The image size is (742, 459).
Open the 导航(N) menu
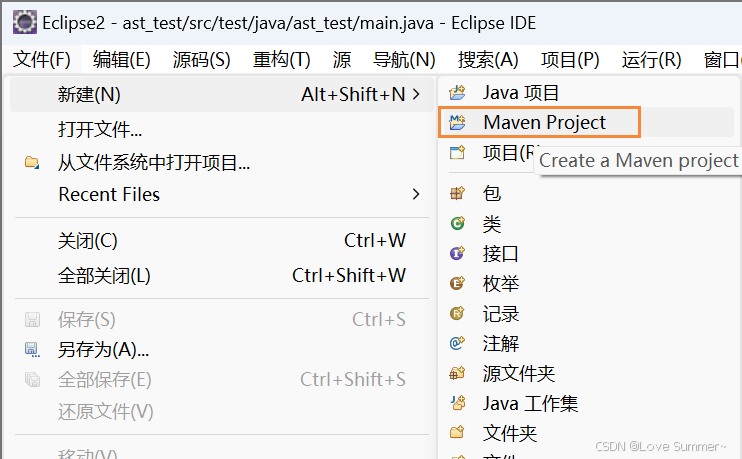click(x=404, y=60)
